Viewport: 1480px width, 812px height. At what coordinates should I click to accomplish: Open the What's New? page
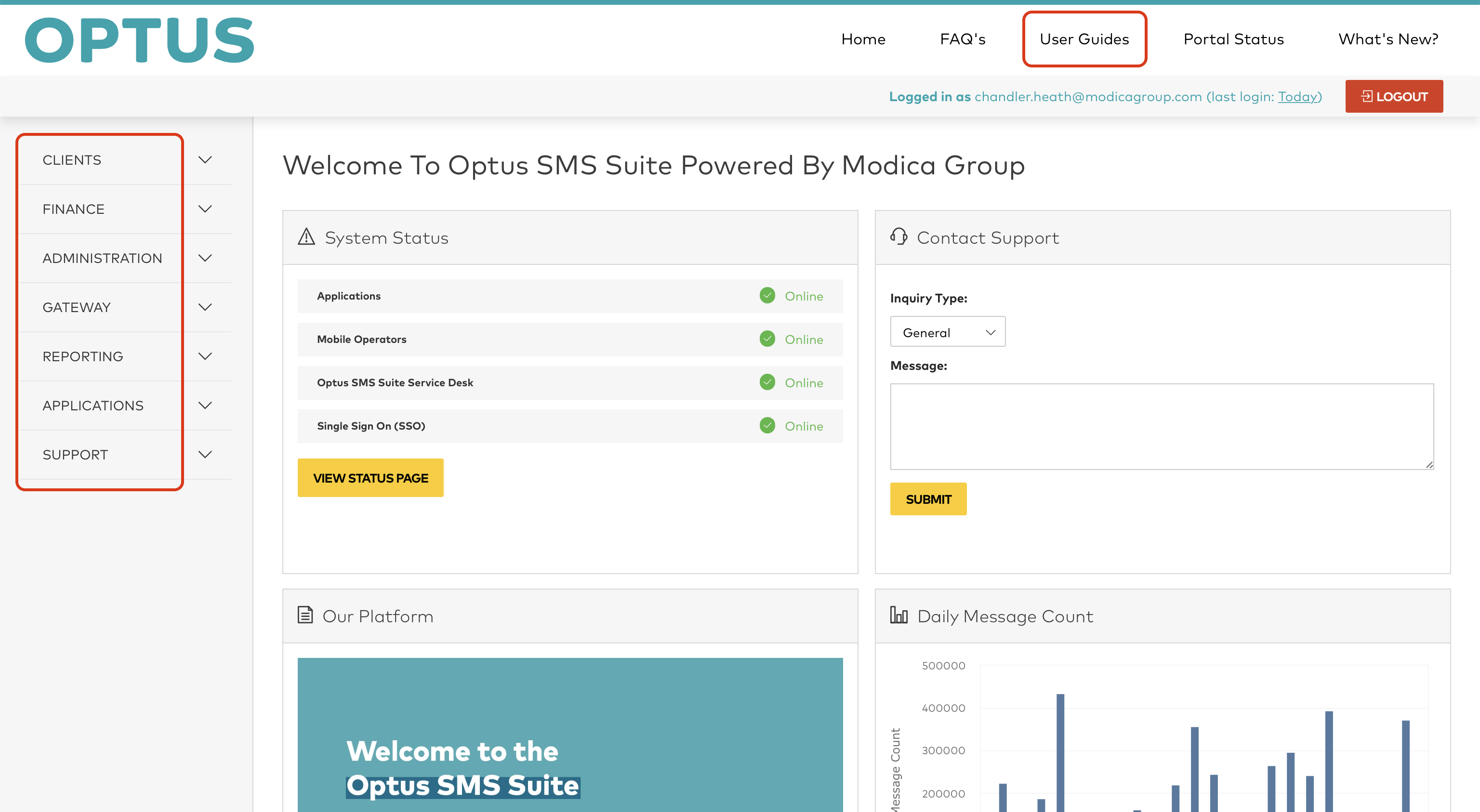(1388, 39)
